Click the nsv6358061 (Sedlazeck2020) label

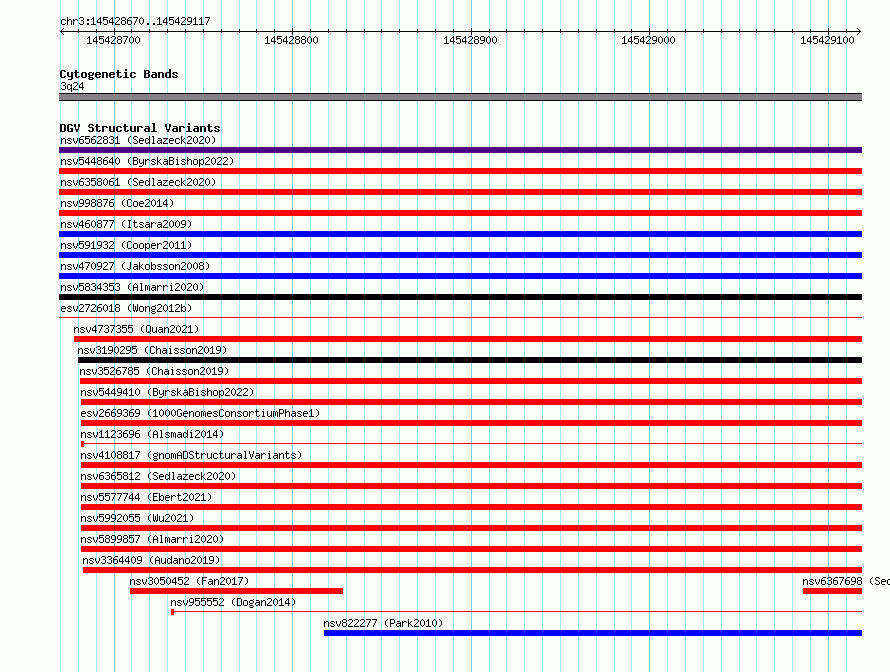pos(138,182)
